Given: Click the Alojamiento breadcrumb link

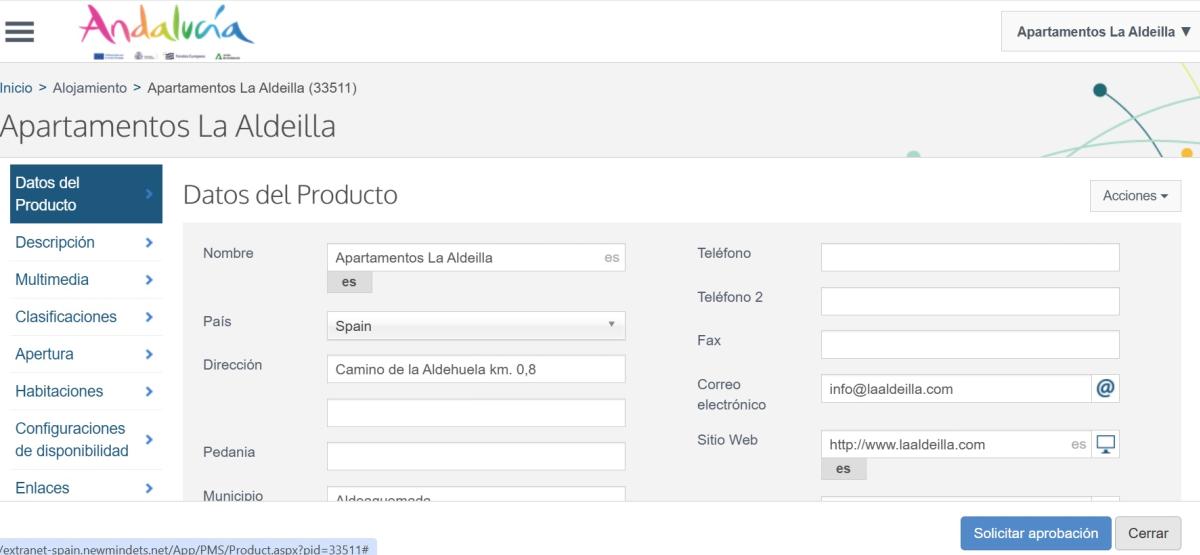Looking at the screenshot, I should click(90, 88).
